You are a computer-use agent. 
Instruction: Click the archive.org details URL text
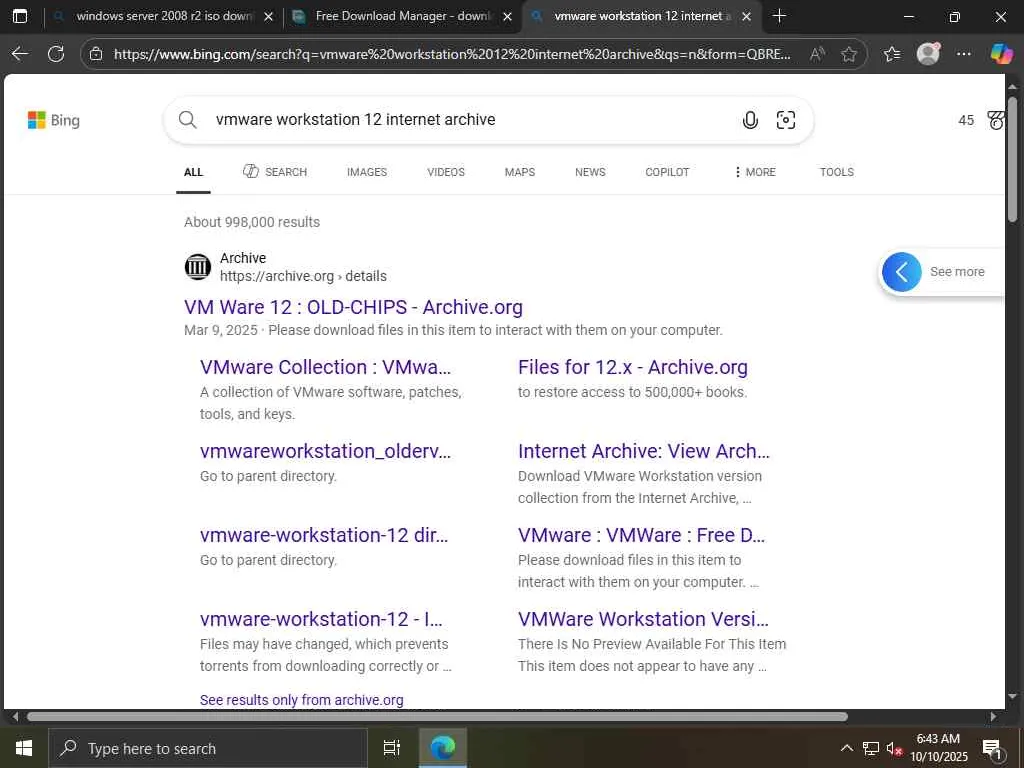click(x=303, y=276)
